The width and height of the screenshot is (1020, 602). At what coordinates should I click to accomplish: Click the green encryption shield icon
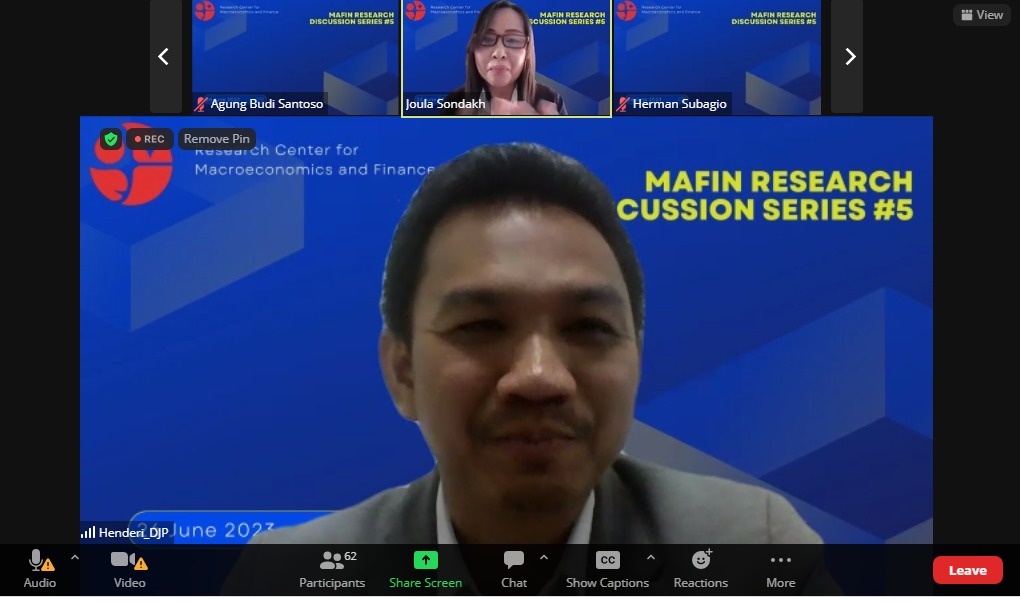[111, 139]
